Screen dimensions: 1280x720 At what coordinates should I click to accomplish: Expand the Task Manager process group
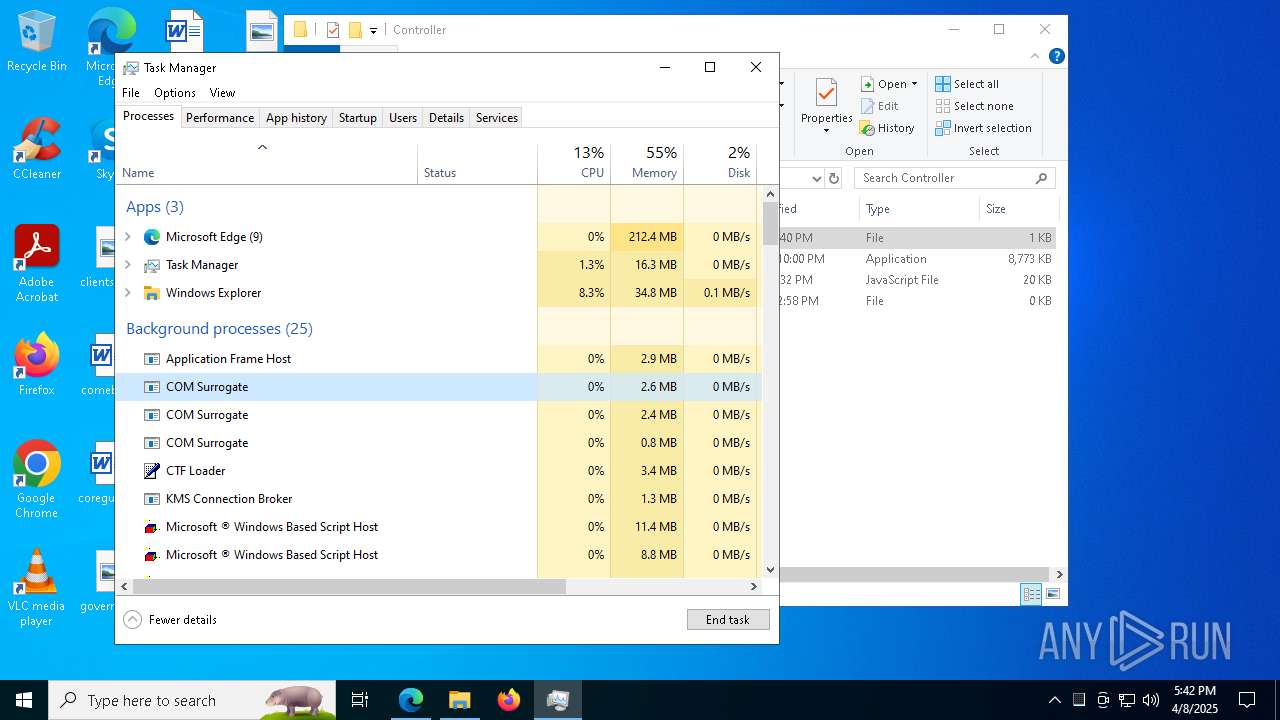pyautogui.click(x=127, y=265)
